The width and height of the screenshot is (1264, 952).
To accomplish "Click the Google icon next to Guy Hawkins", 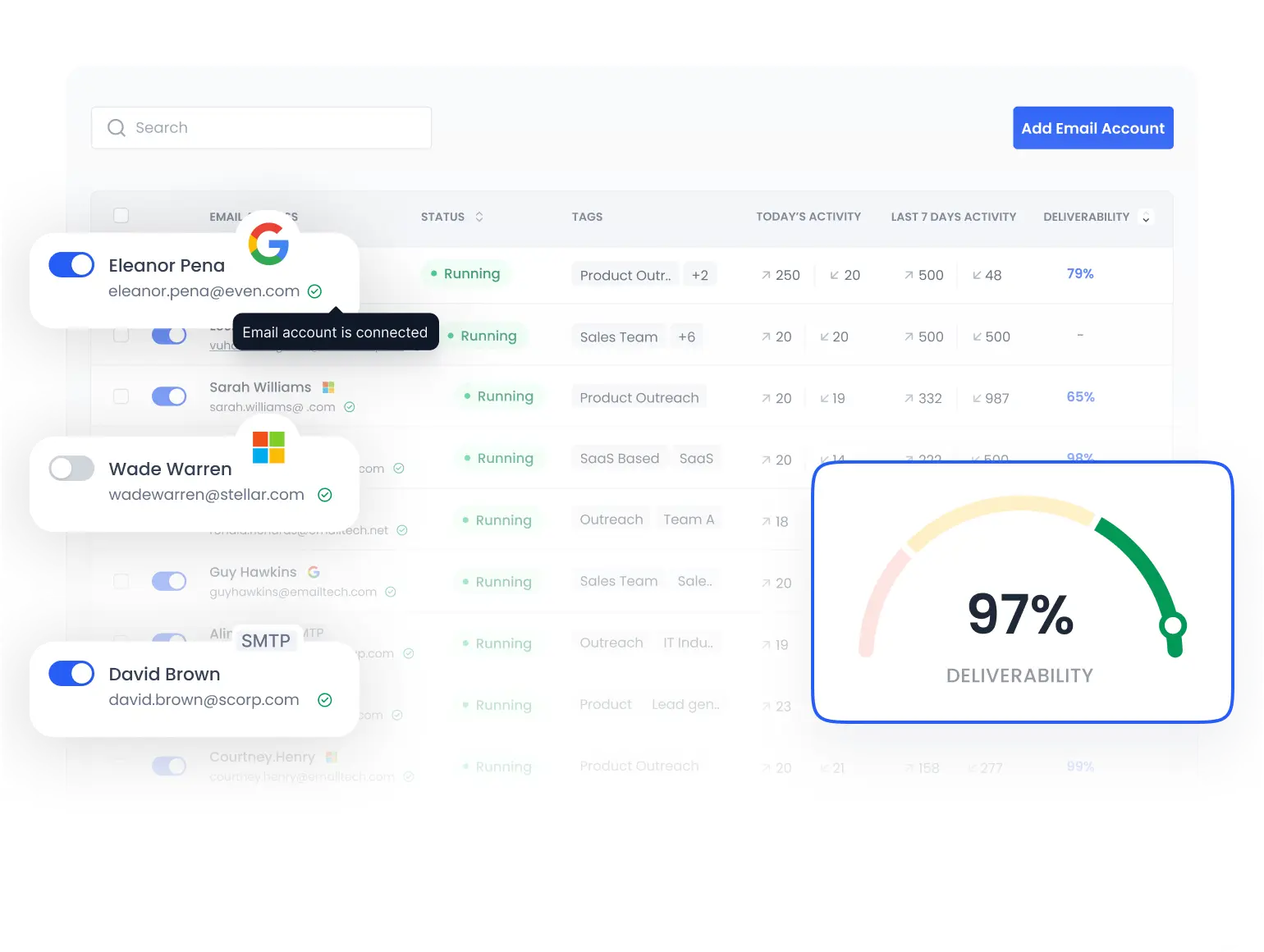I will click(314, 571).
